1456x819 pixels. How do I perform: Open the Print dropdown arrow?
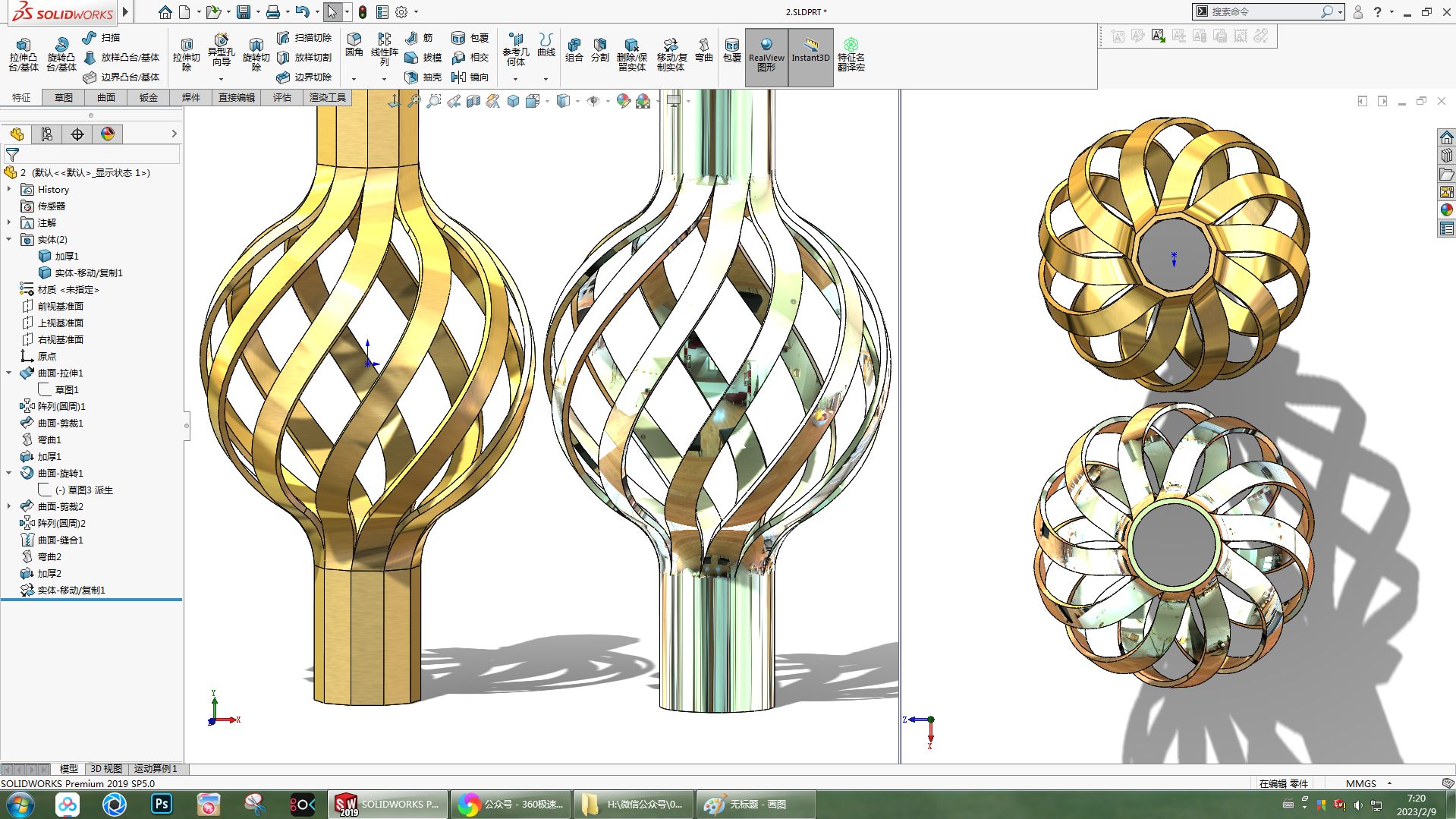click(x=288, y=12)
